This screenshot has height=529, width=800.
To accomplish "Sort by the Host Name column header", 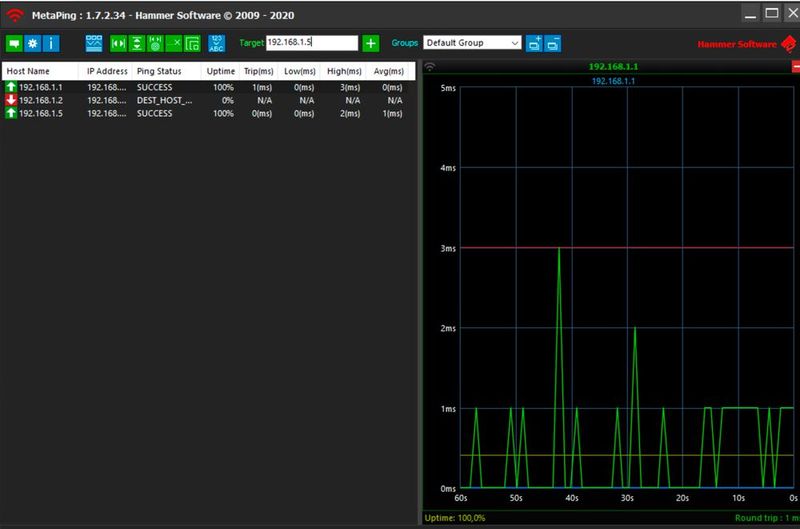I will click(28, 72).
